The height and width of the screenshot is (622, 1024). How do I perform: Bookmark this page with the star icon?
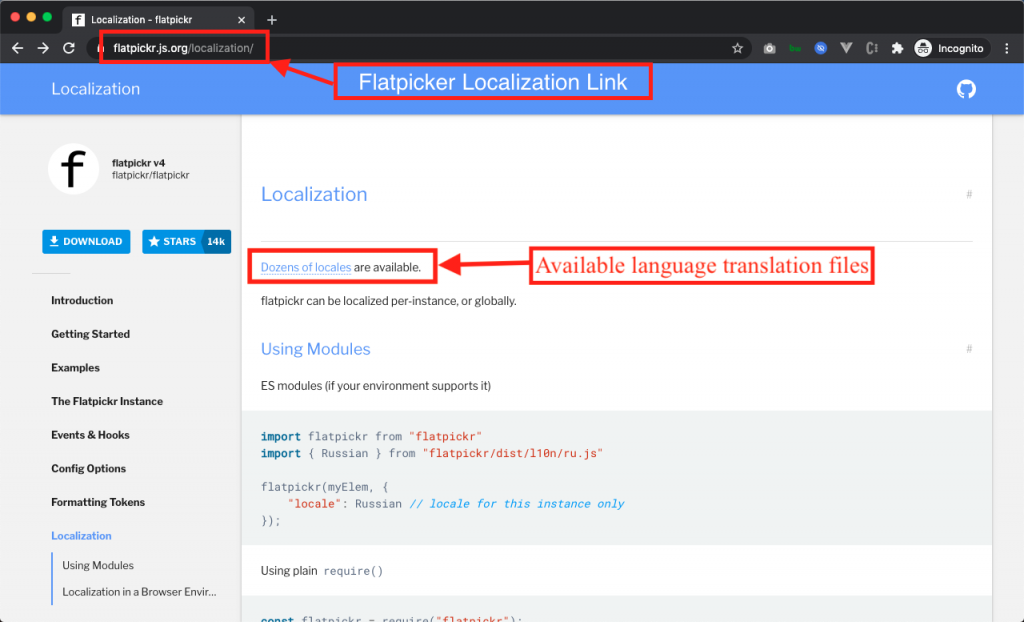pos(737,48)
